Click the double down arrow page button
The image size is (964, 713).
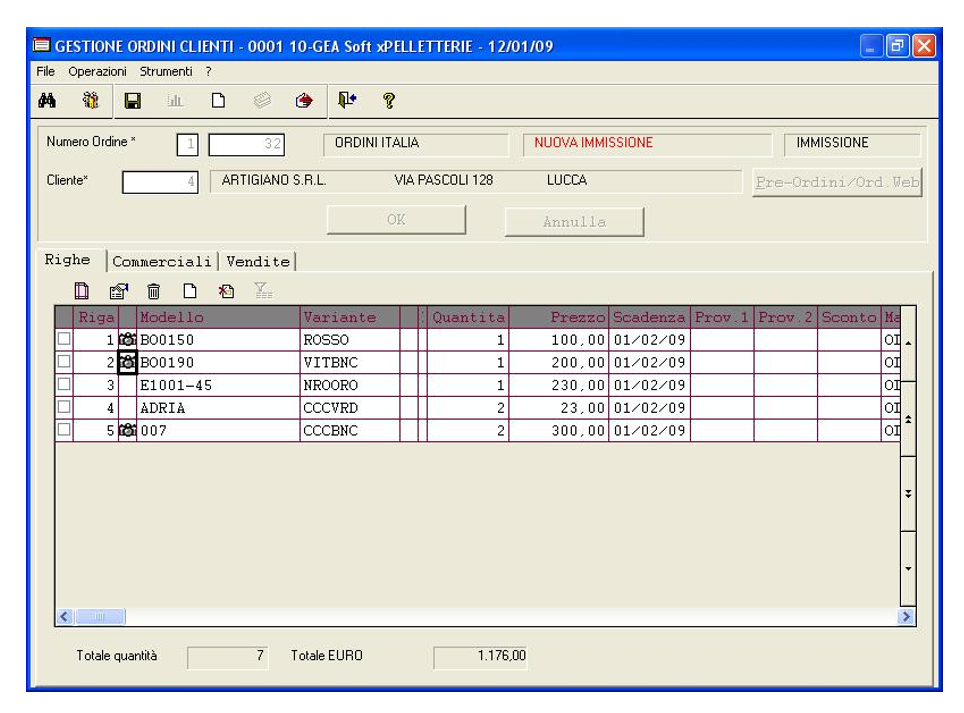(x=908, y=494)
